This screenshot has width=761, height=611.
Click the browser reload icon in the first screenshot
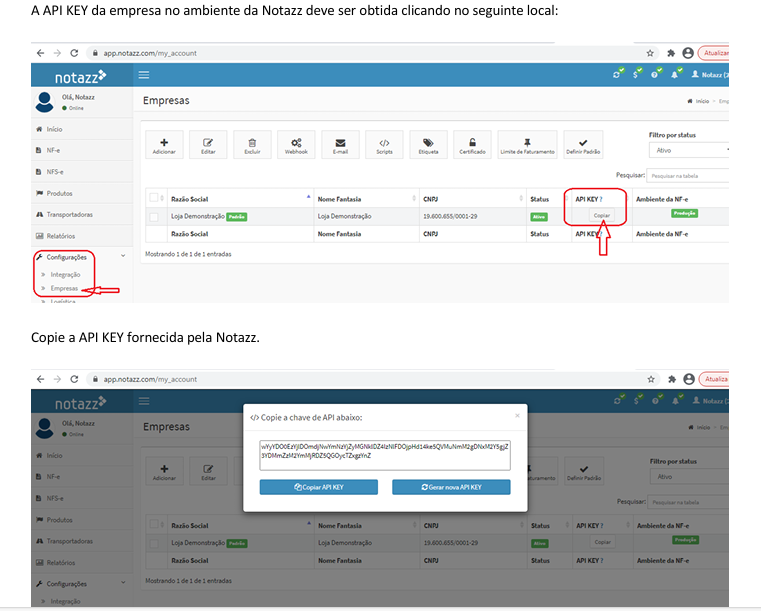[x=74, y=53]
